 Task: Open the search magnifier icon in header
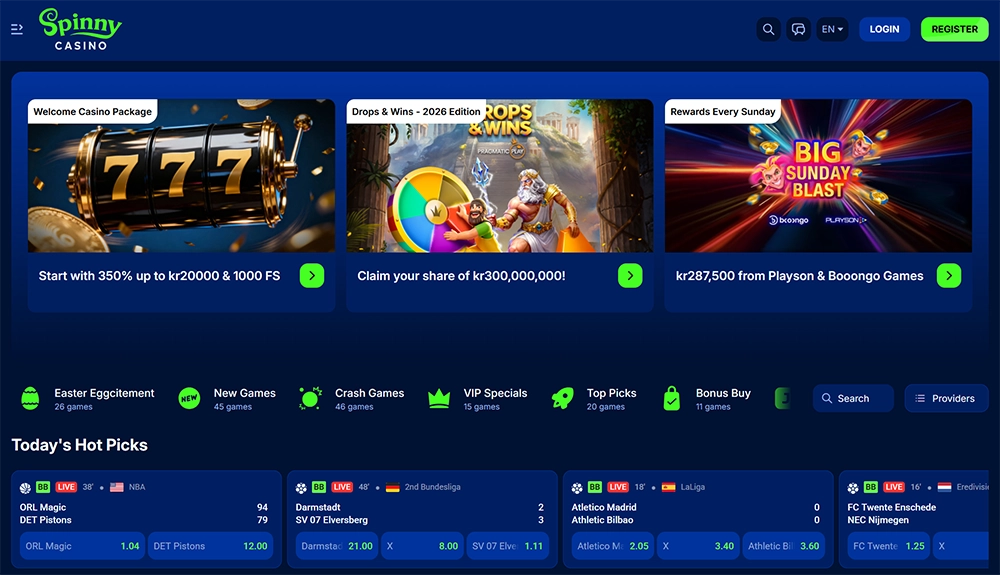tap(768, 29)
